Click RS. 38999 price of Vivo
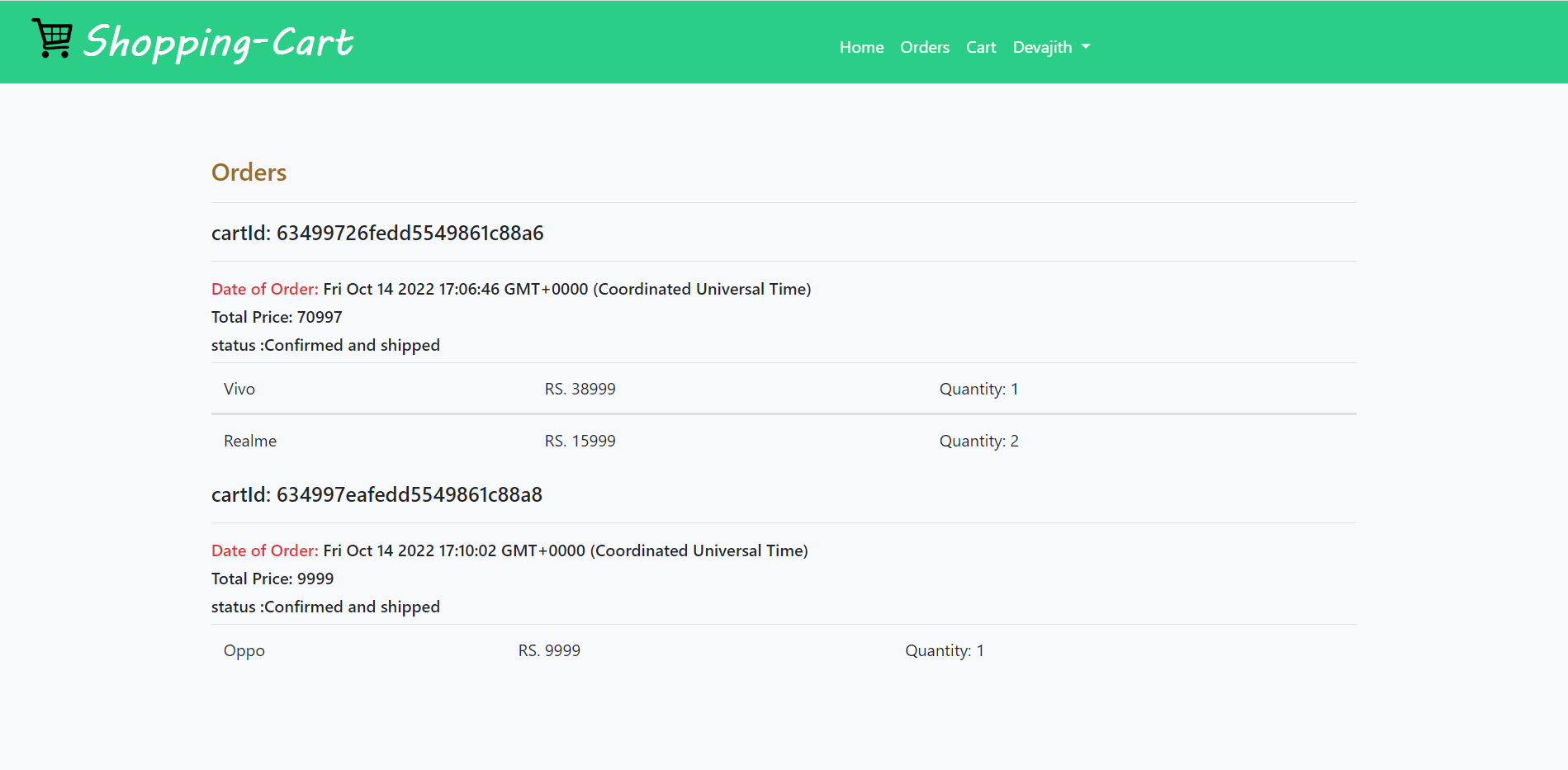1568x770 pixels. [580, 388]
